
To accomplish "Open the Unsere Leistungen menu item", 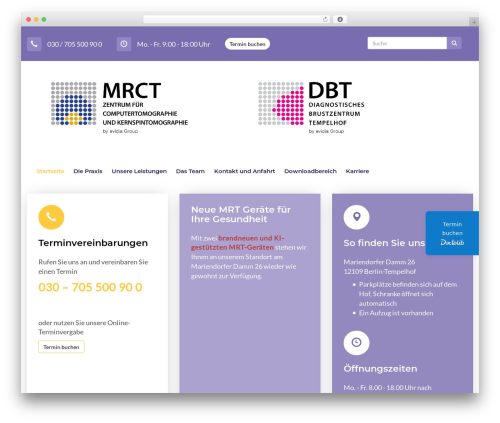I will point(139,171).
